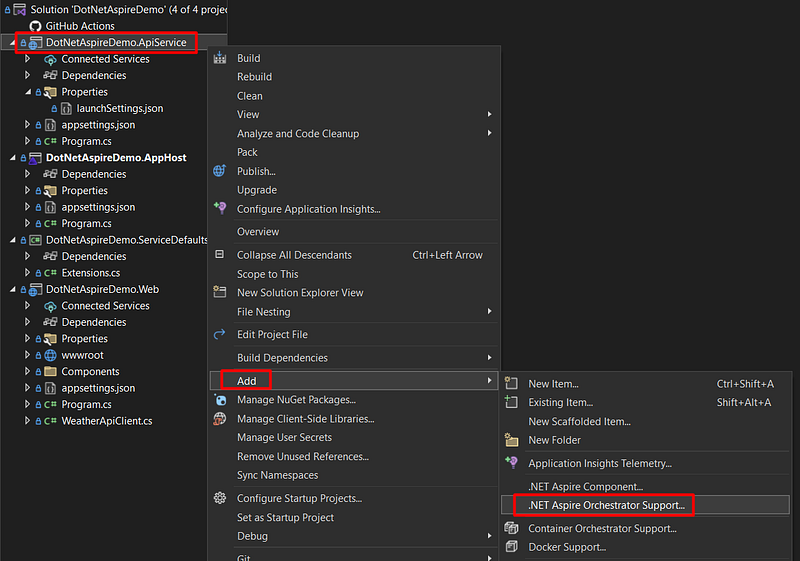Click the ServiceDefaults project icon

point(35,240)
